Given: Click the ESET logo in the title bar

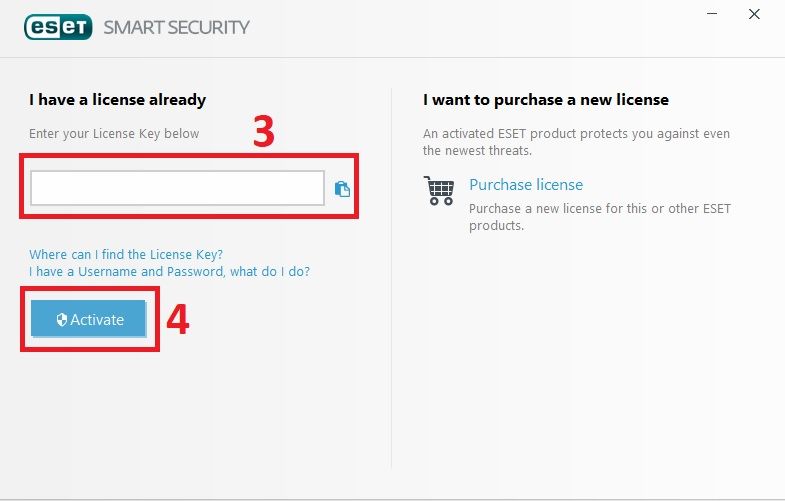Looking at the screenshot, I should tap(58, 26).
